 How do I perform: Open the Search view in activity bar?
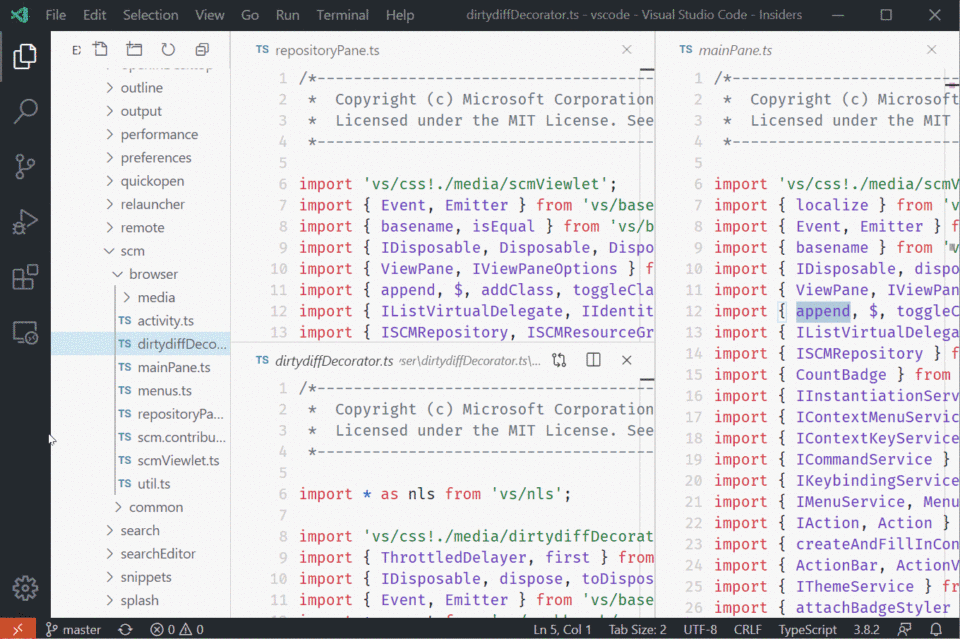(x=25, y=111)
